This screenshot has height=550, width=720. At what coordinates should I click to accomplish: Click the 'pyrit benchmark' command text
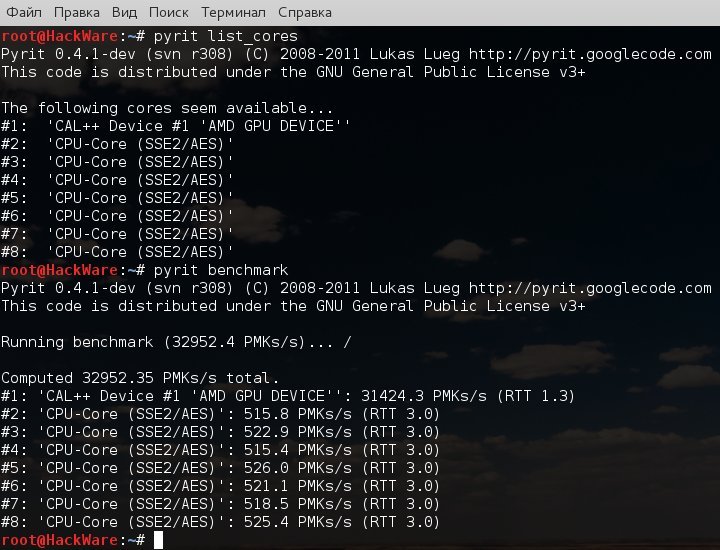221,270
